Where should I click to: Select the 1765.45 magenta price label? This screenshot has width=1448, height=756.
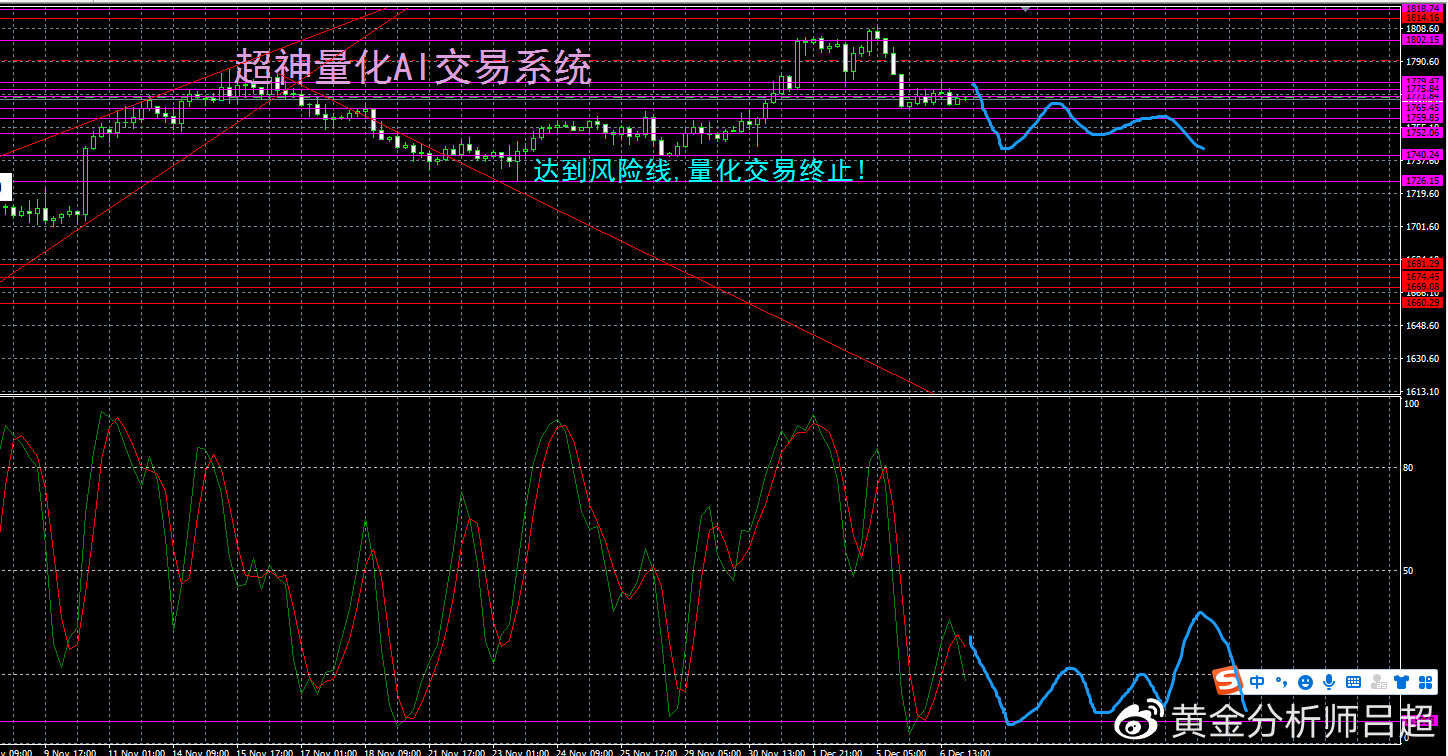click(1422, 107)
